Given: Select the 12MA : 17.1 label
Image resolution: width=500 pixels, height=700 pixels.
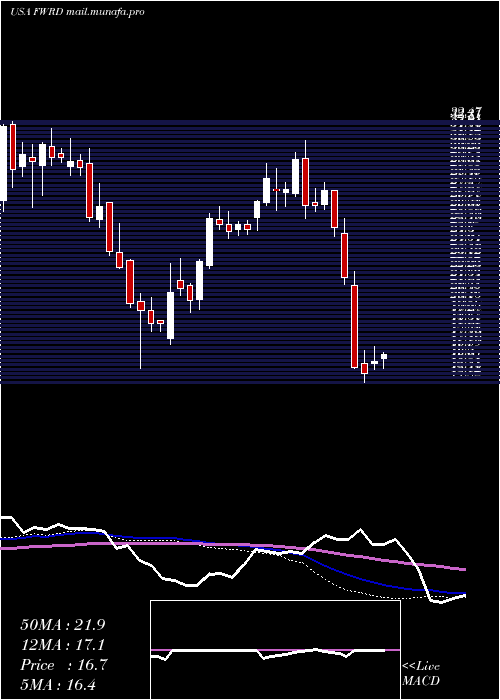Looking at the screenshot, I should [x=62, y=645].
